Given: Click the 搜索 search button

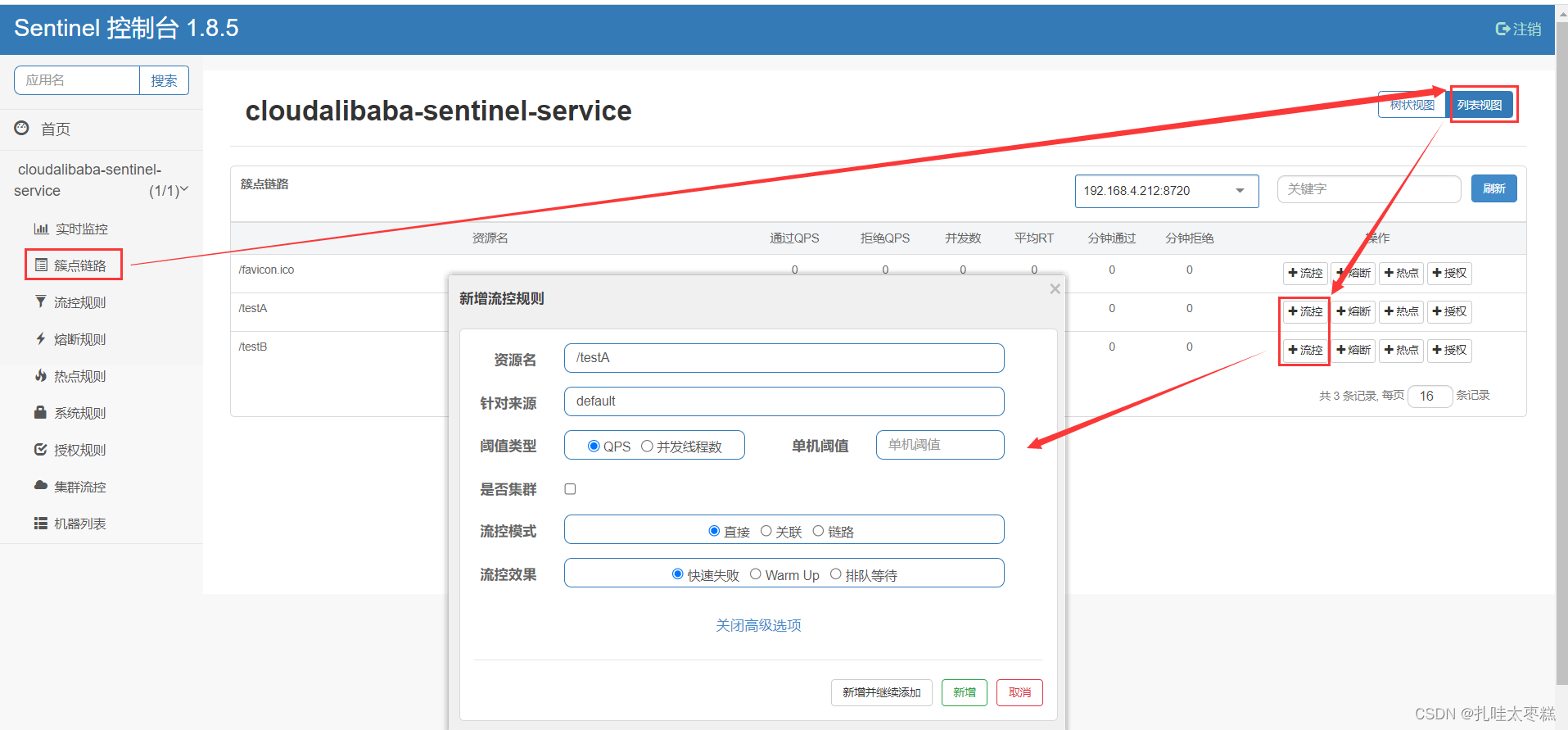Looking at the screenshot, I should coord(164,80).
